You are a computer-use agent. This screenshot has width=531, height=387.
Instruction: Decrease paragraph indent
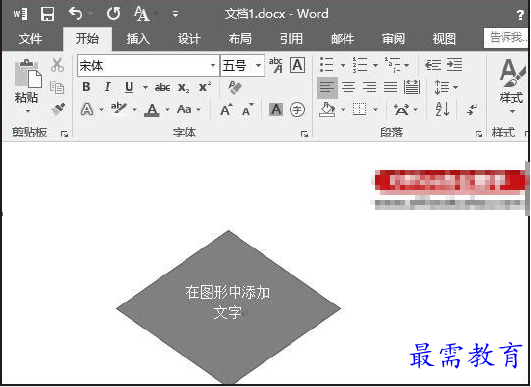pyautogui.click(x=433, y=65)
